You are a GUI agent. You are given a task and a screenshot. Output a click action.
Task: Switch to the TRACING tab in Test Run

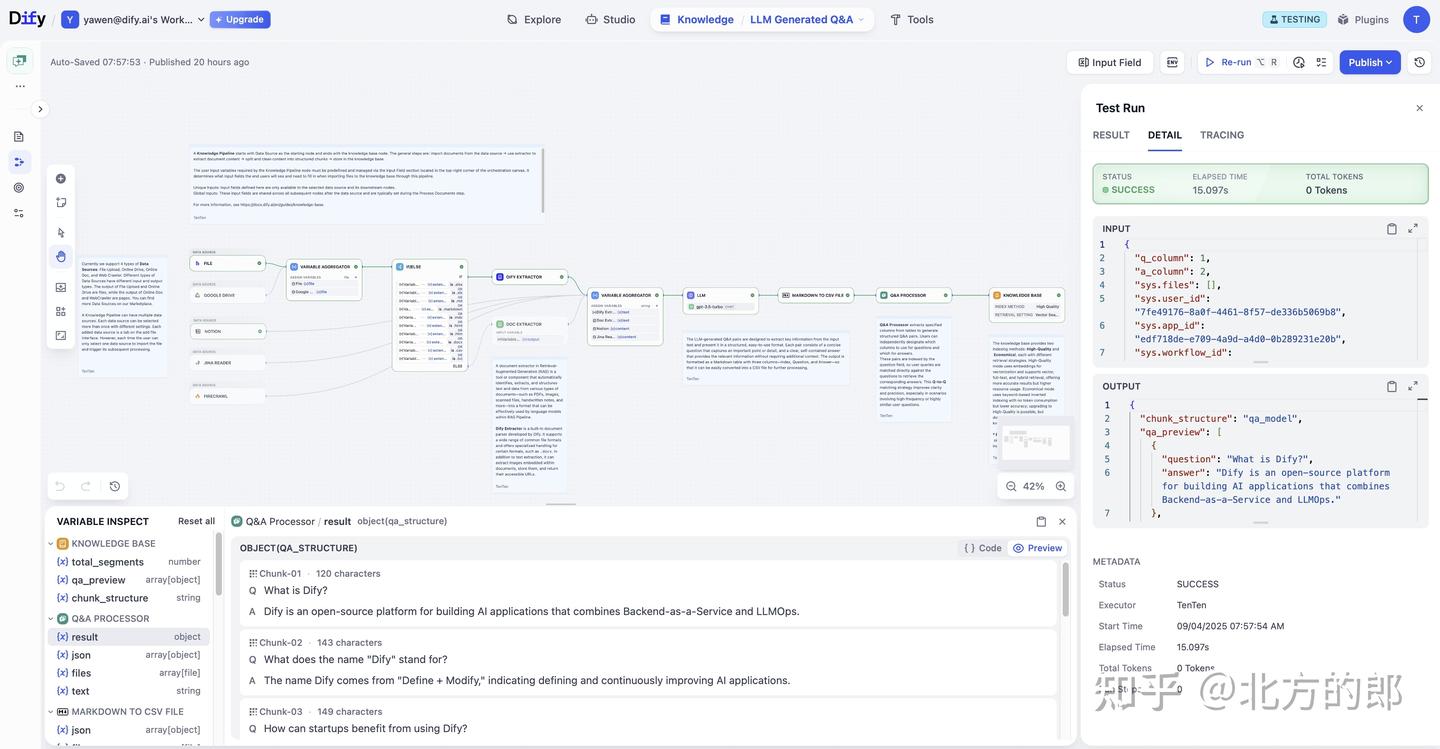pyautogui.click(x=1222, y=135)
